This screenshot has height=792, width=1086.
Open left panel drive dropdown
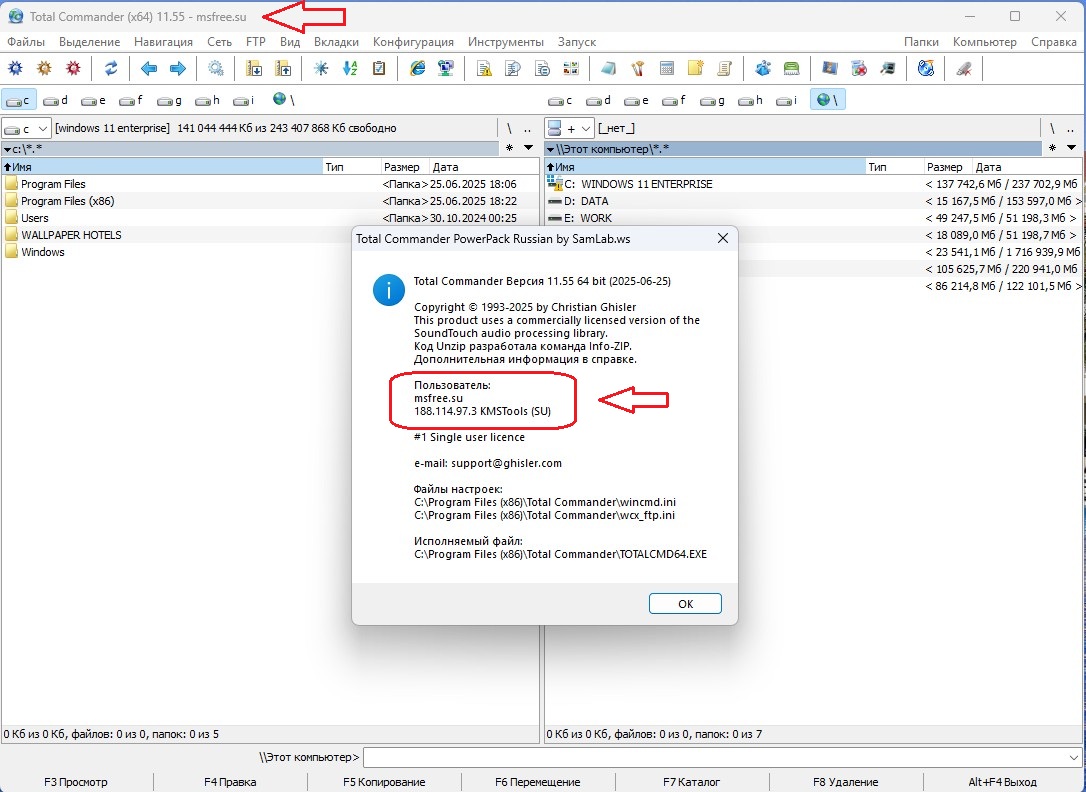coord(27,128)
